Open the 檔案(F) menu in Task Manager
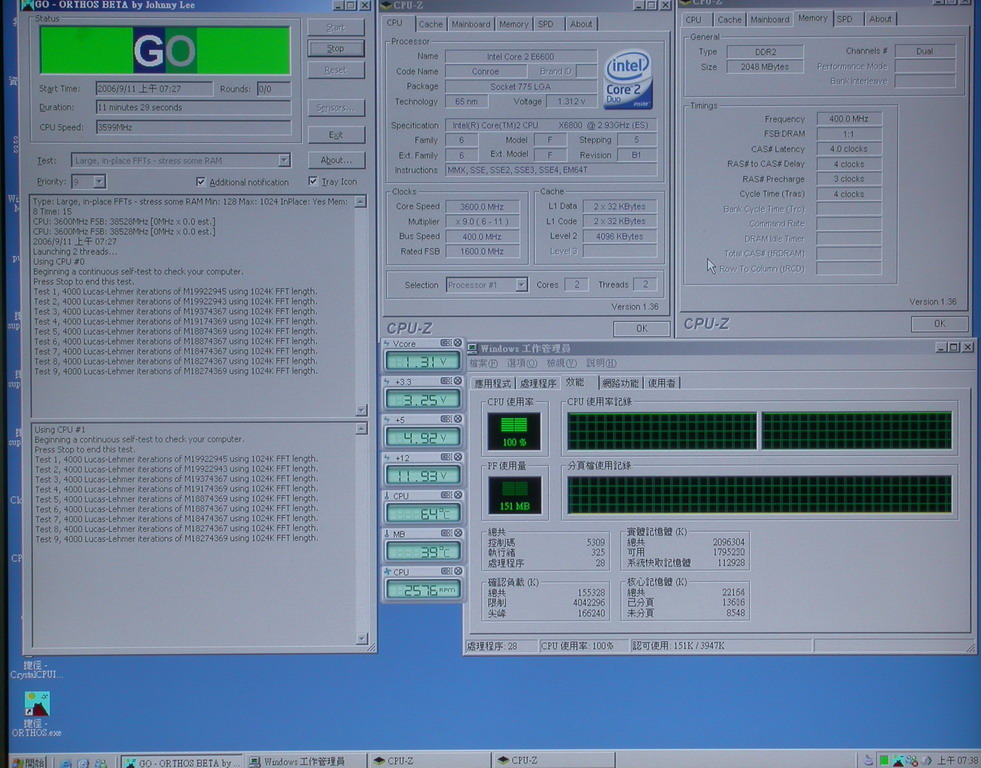This screenshot has width=981, height=768. tap(484, 363)
